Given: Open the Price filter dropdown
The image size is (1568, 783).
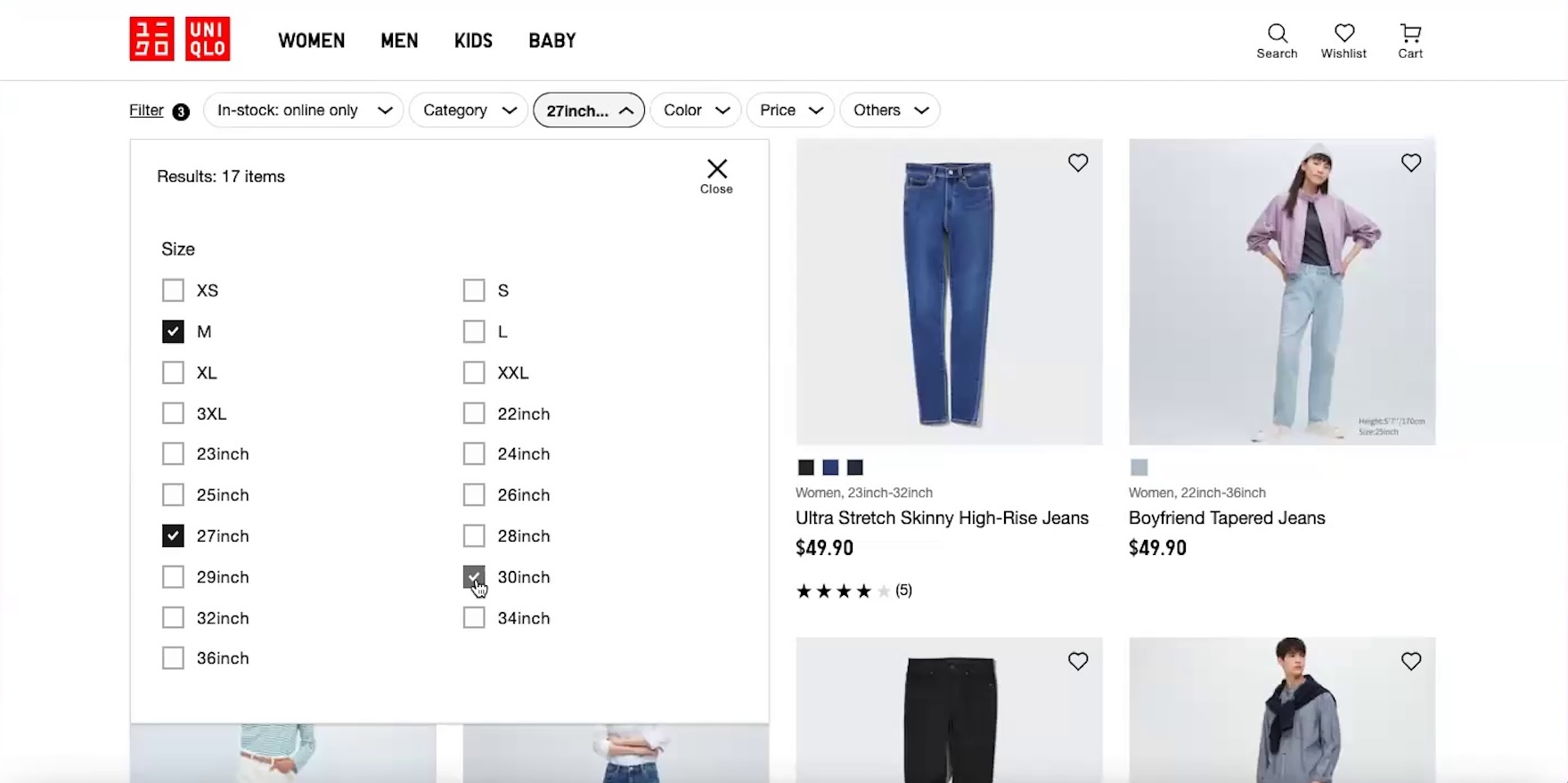Looking at the screenshot, I should point(790,110).
